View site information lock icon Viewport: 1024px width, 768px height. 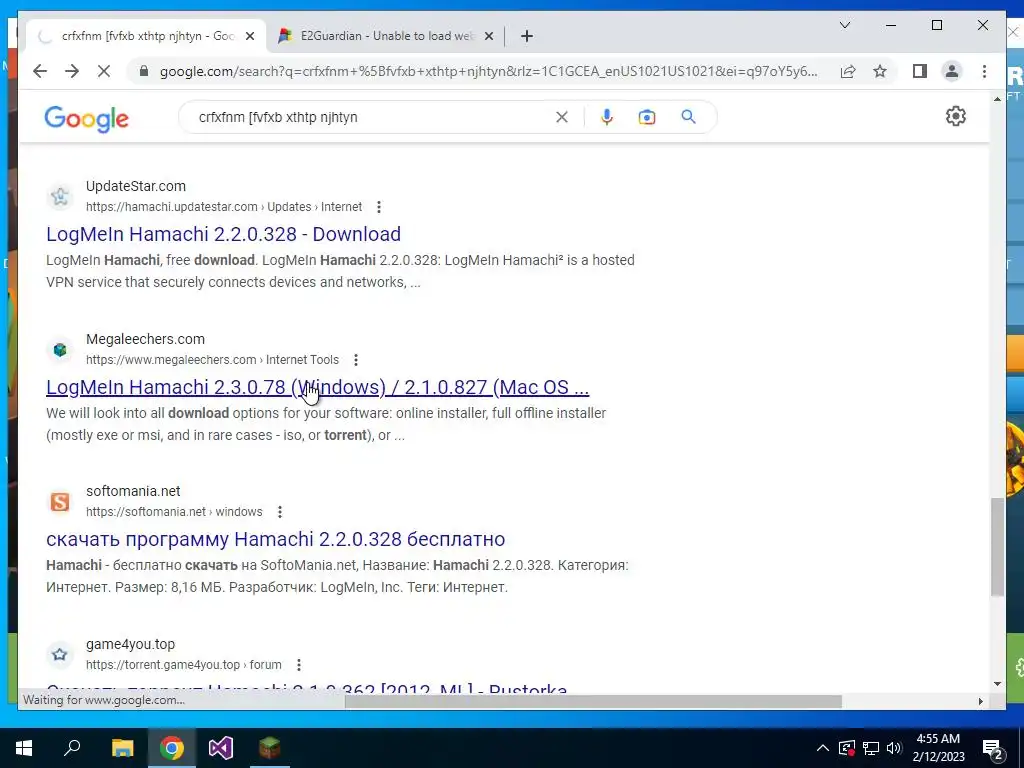point(144,71)
